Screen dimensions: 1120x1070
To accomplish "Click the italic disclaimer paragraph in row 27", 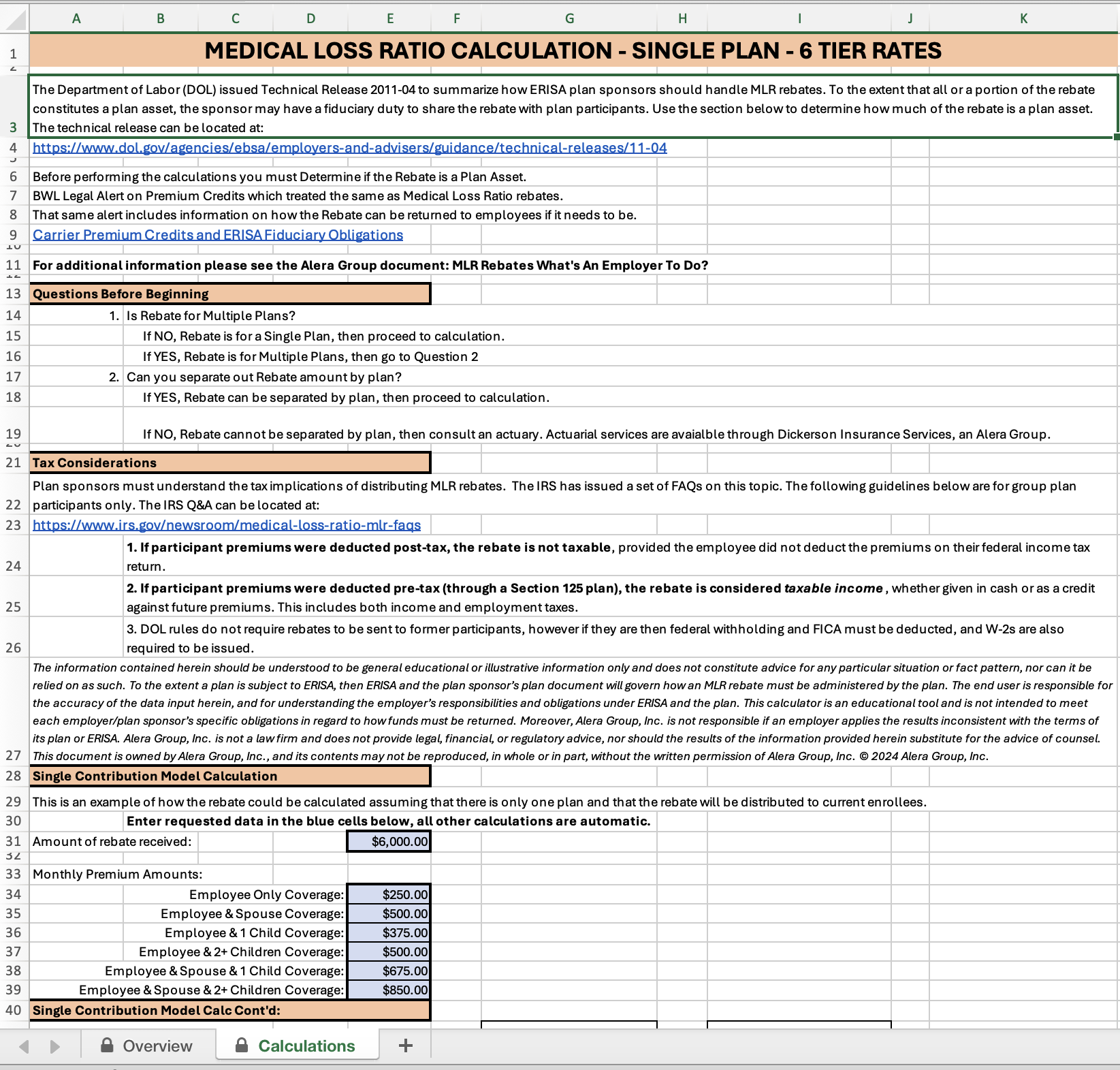I will tap(573, 712).
